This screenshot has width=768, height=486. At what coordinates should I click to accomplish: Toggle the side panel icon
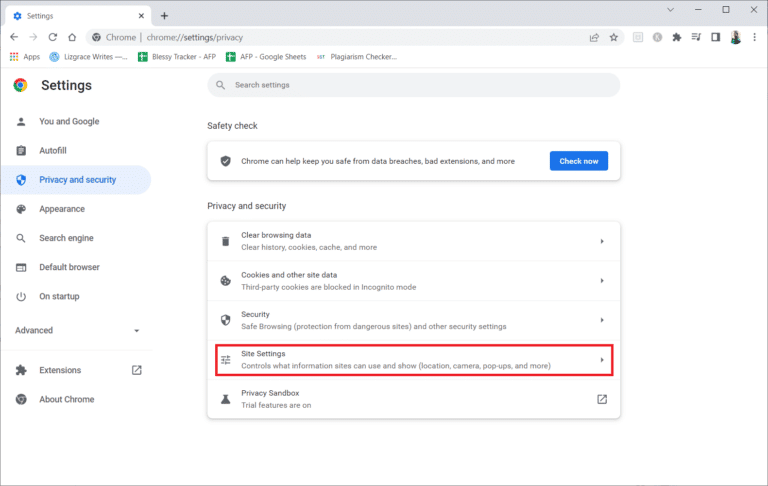point(716,37)
